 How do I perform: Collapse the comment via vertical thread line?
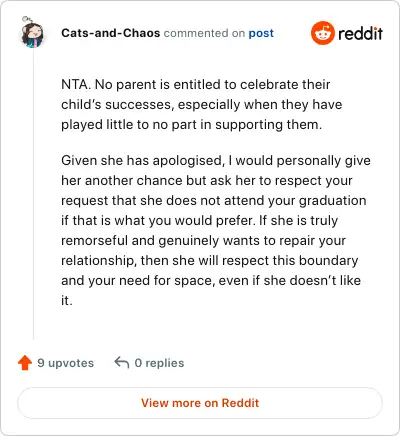coord(33,193)
